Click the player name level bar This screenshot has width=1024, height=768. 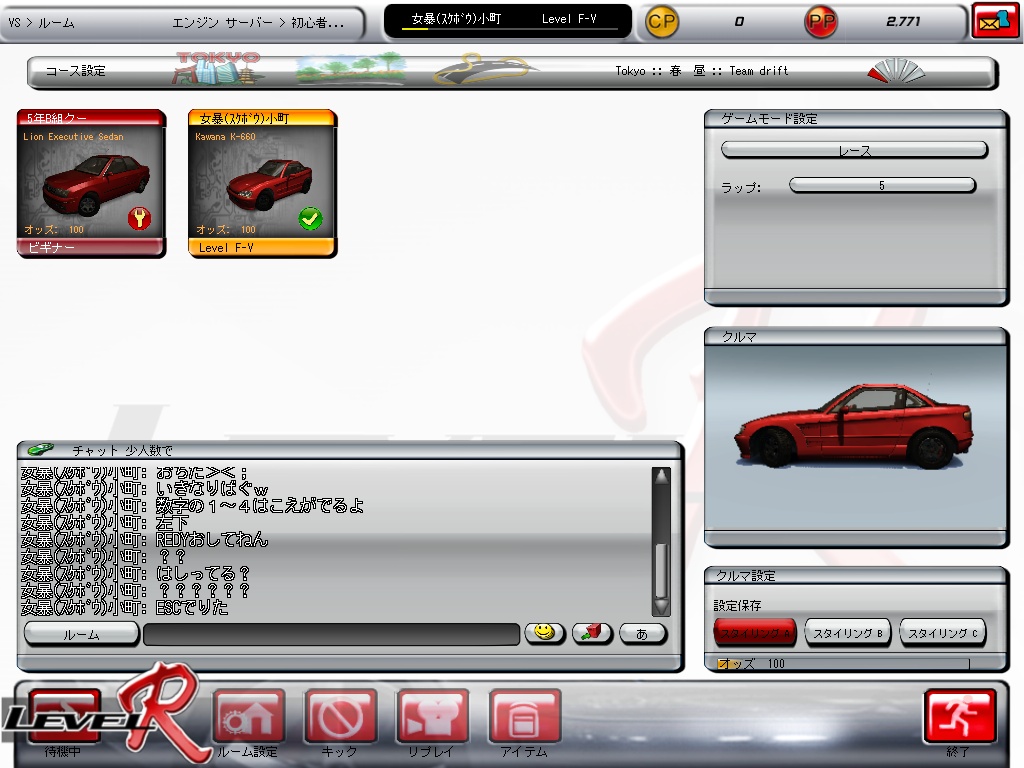[x=508, y=21]
